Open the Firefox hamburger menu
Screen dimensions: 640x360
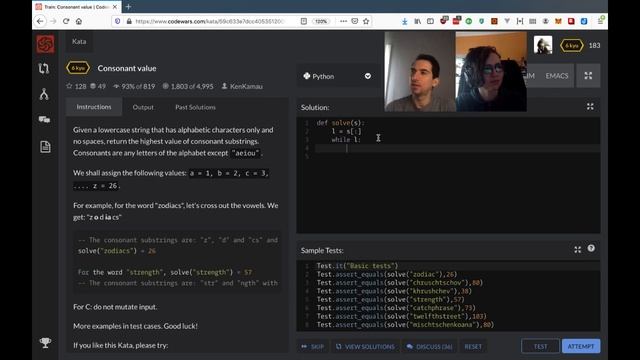click(x=601, y=20)
